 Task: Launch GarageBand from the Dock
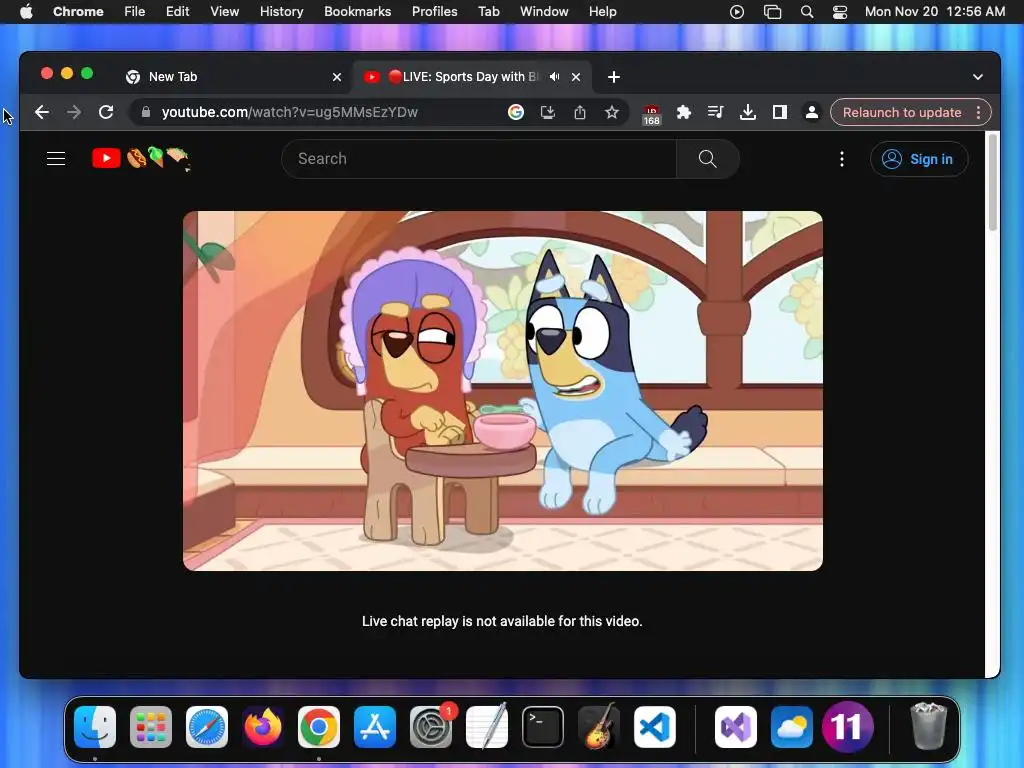599,727
